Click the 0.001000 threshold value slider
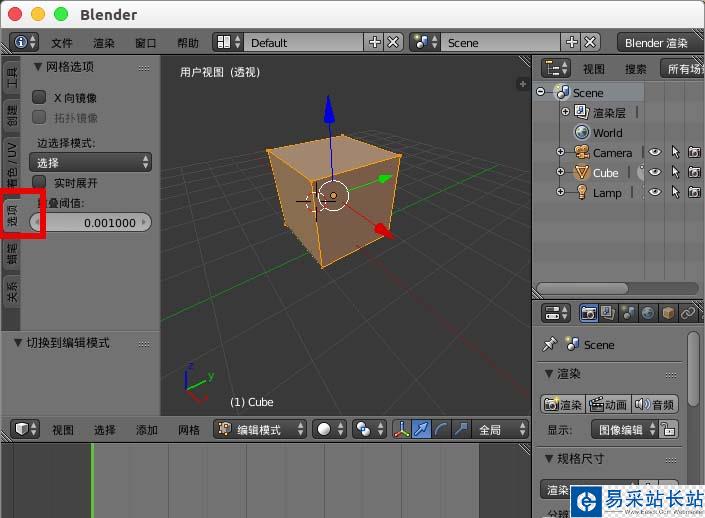The height and width of the screenshot is (518, 705). click(x=90, y=223)
